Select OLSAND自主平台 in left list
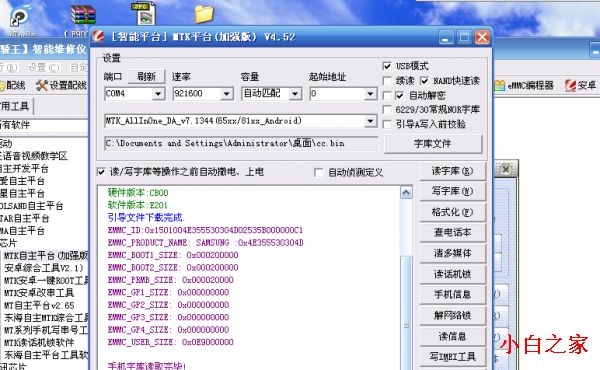Viewport: 600px width, 370px height. click(31, 206)
